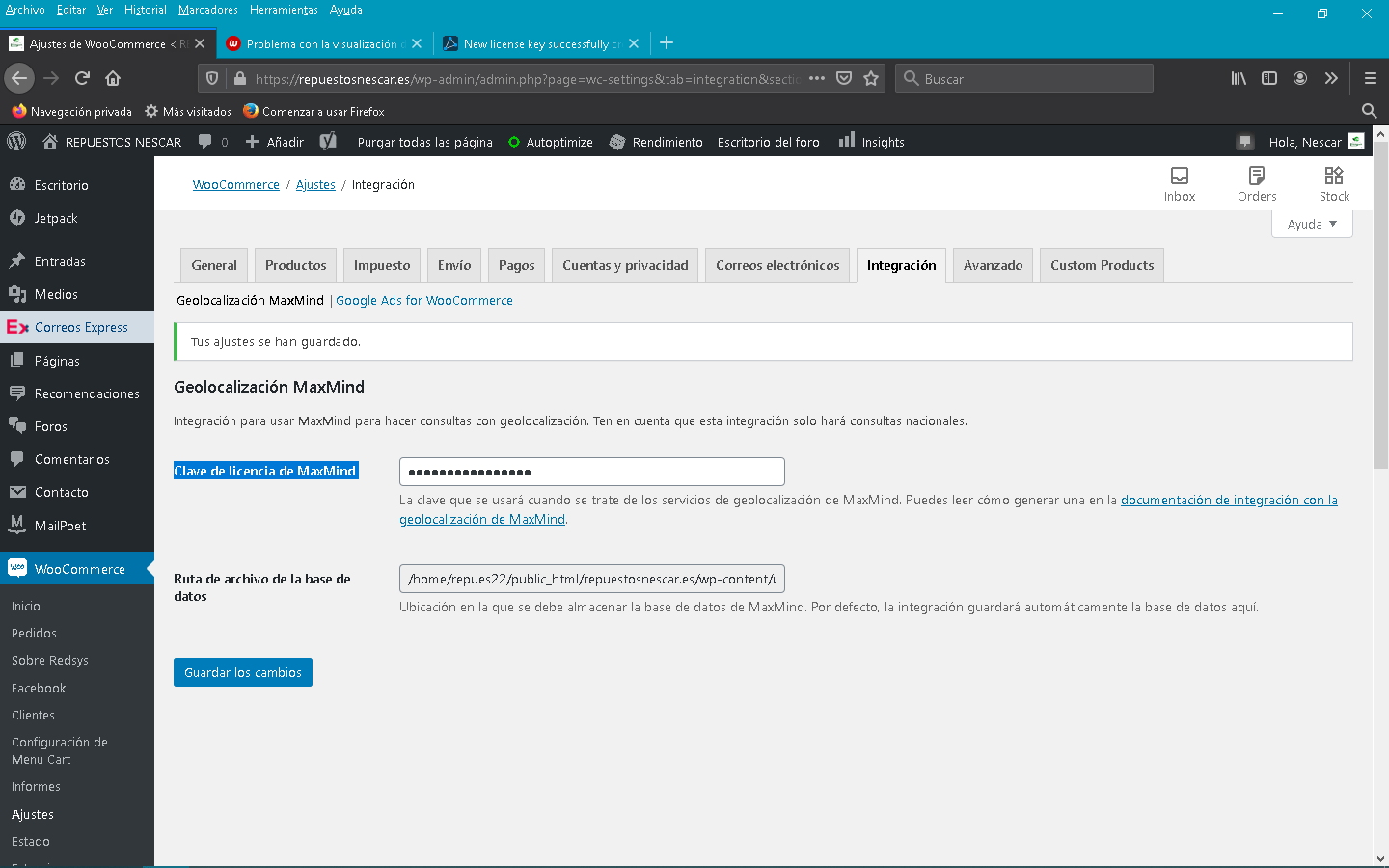Switch to Correos electrónicos tab
1389x868 pixels.
click(777, 265)
